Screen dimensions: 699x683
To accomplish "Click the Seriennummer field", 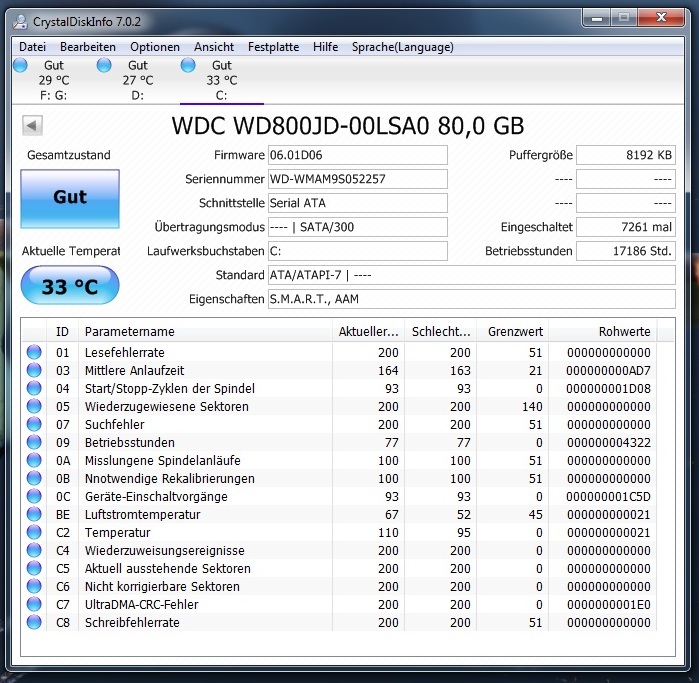I will click(358, 179).
